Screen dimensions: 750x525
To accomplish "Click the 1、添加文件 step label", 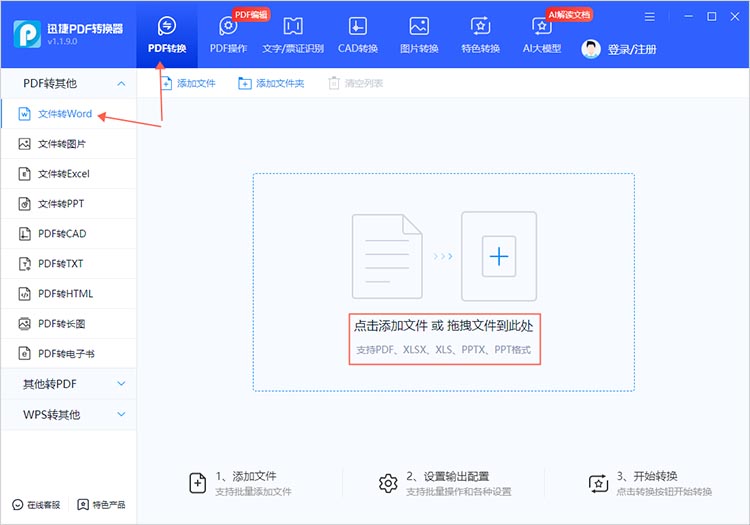I will point(246,476).
